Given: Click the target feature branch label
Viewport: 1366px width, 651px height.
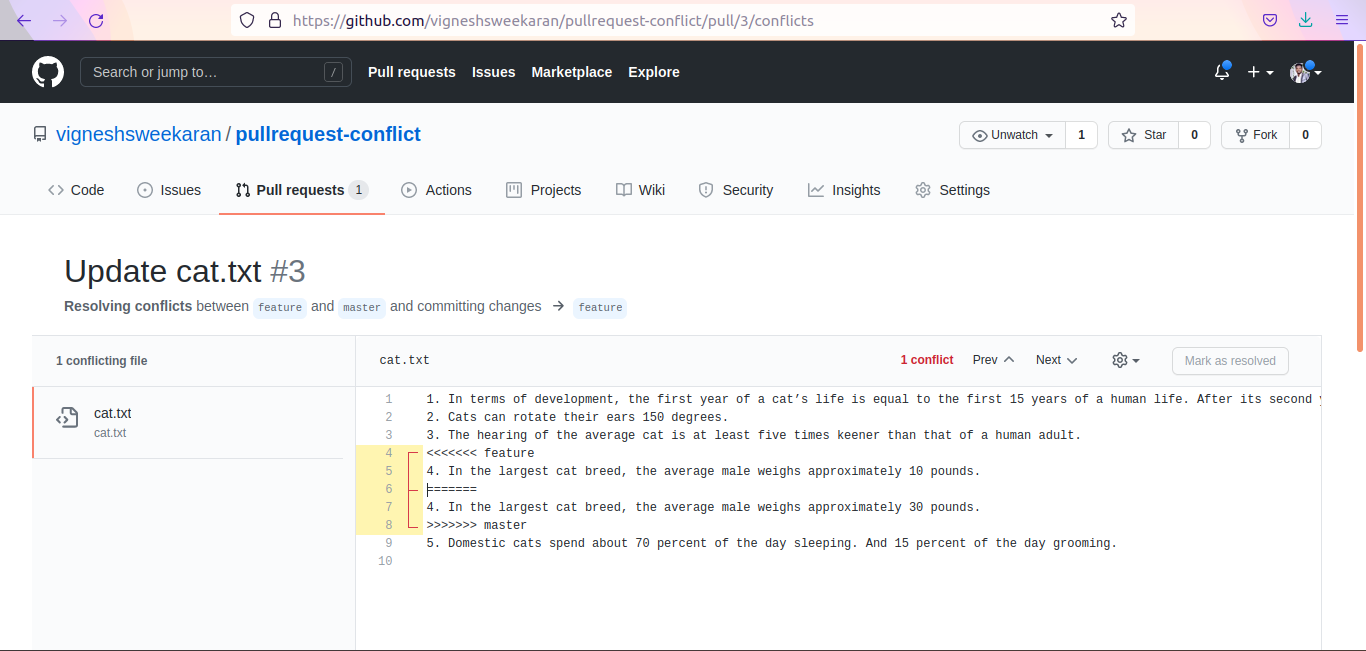Looking at the screenshot, I should tap(600, 307).
